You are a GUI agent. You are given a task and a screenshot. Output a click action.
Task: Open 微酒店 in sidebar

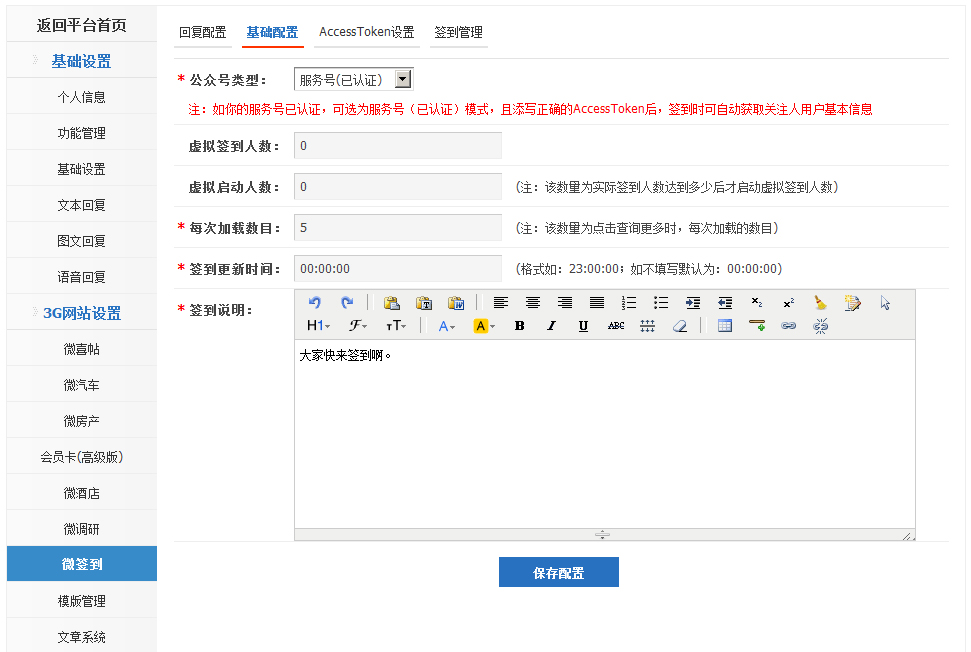81,493
